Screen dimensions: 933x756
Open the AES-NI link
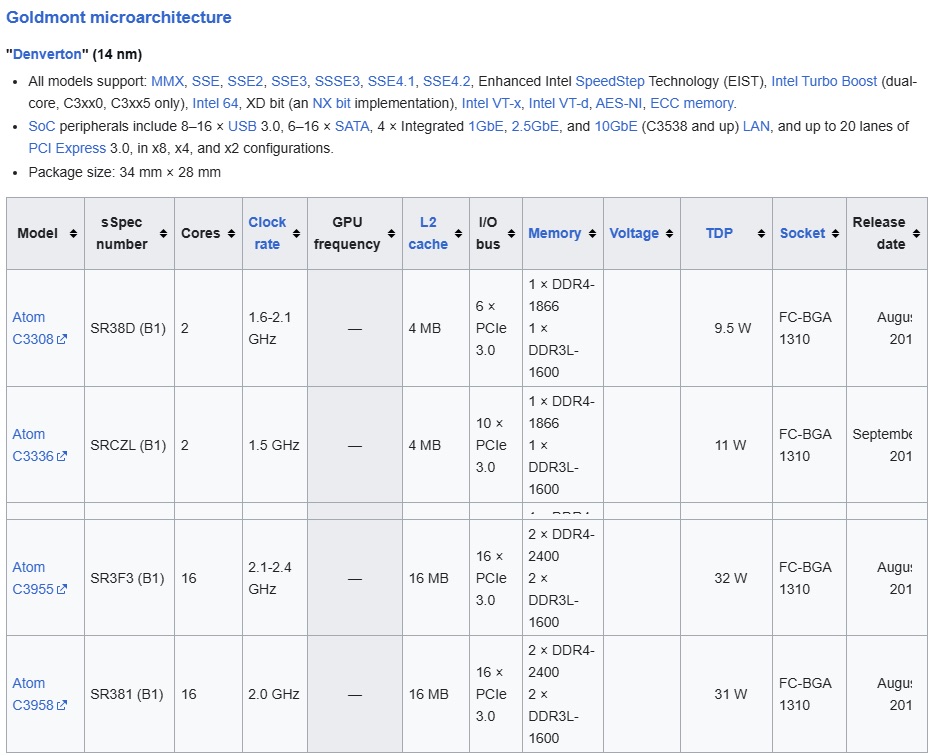619,103
